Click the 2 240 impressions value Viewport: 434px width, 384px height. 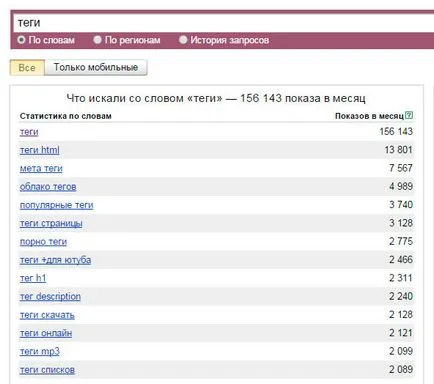(x=401, y=296)
